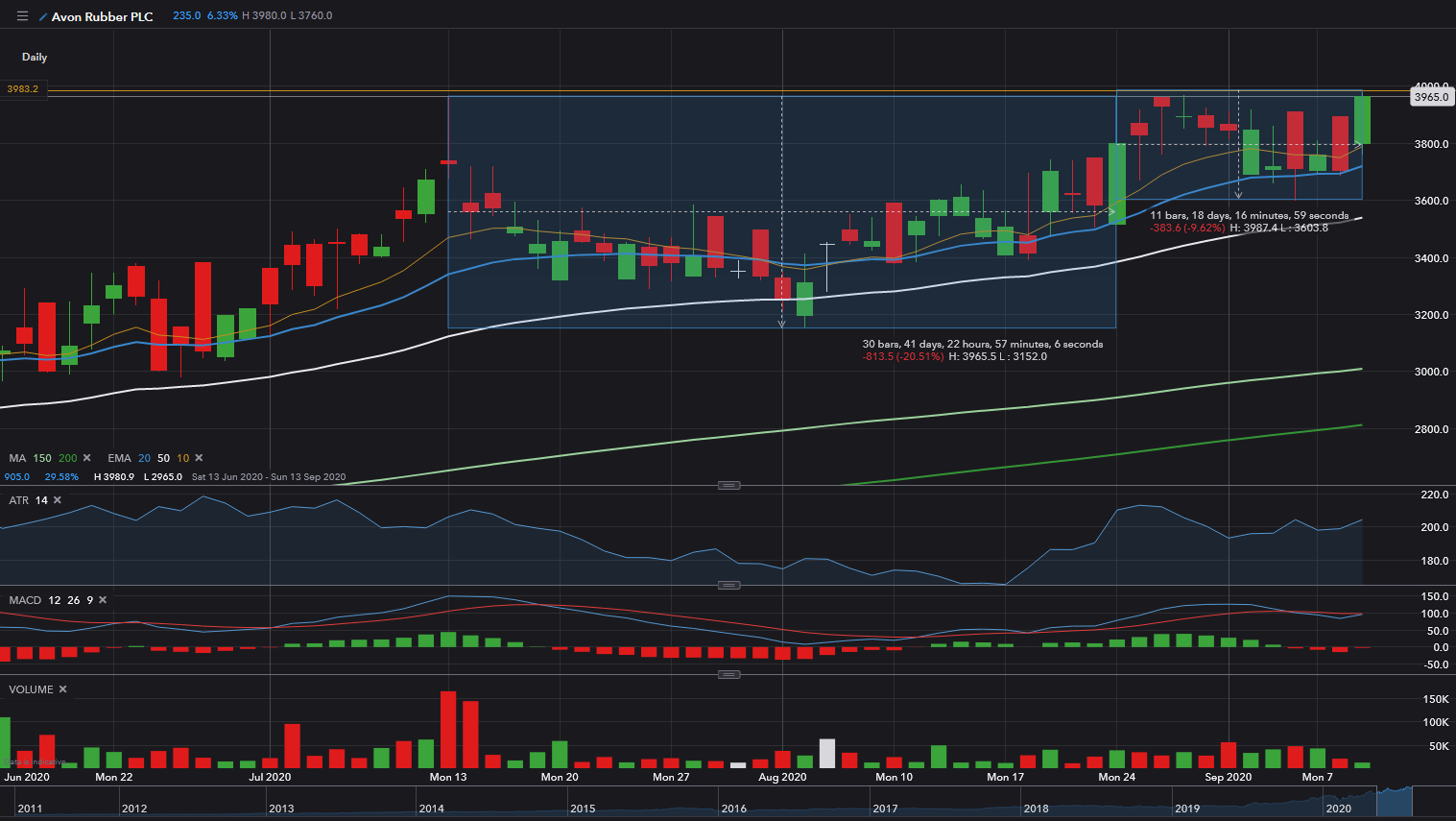Remove the MA indicator with its X
Screen dimensions: 1456x821
[x=87, y=458]
